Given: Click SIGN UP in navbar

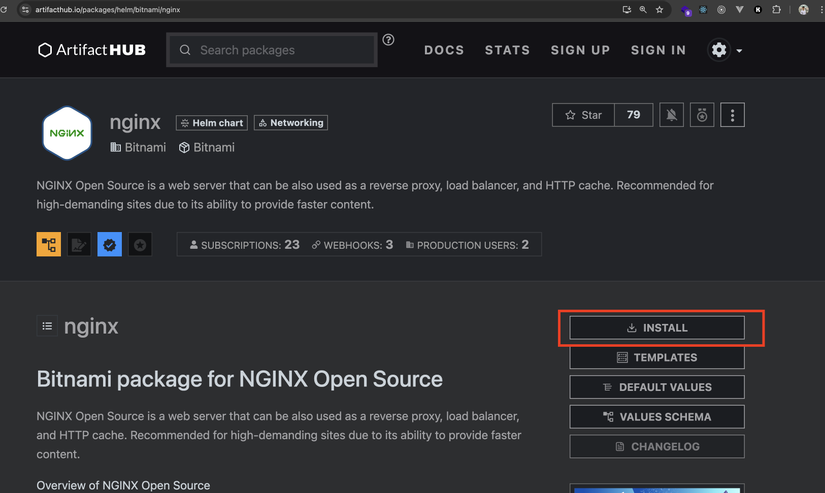Looking at the screenshot, I should click(x=580, y=50).
